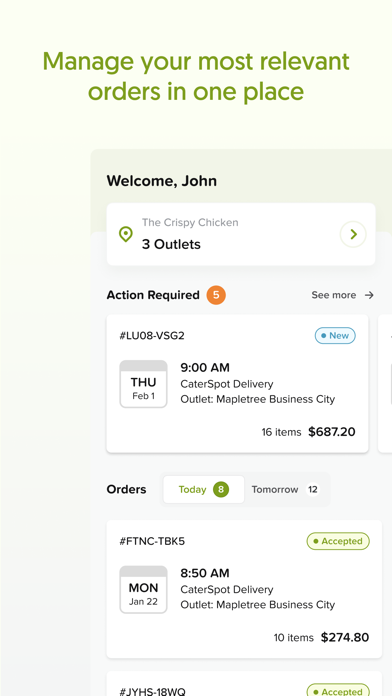Click the MON Jan 22 calendar icon

point(143,589)
